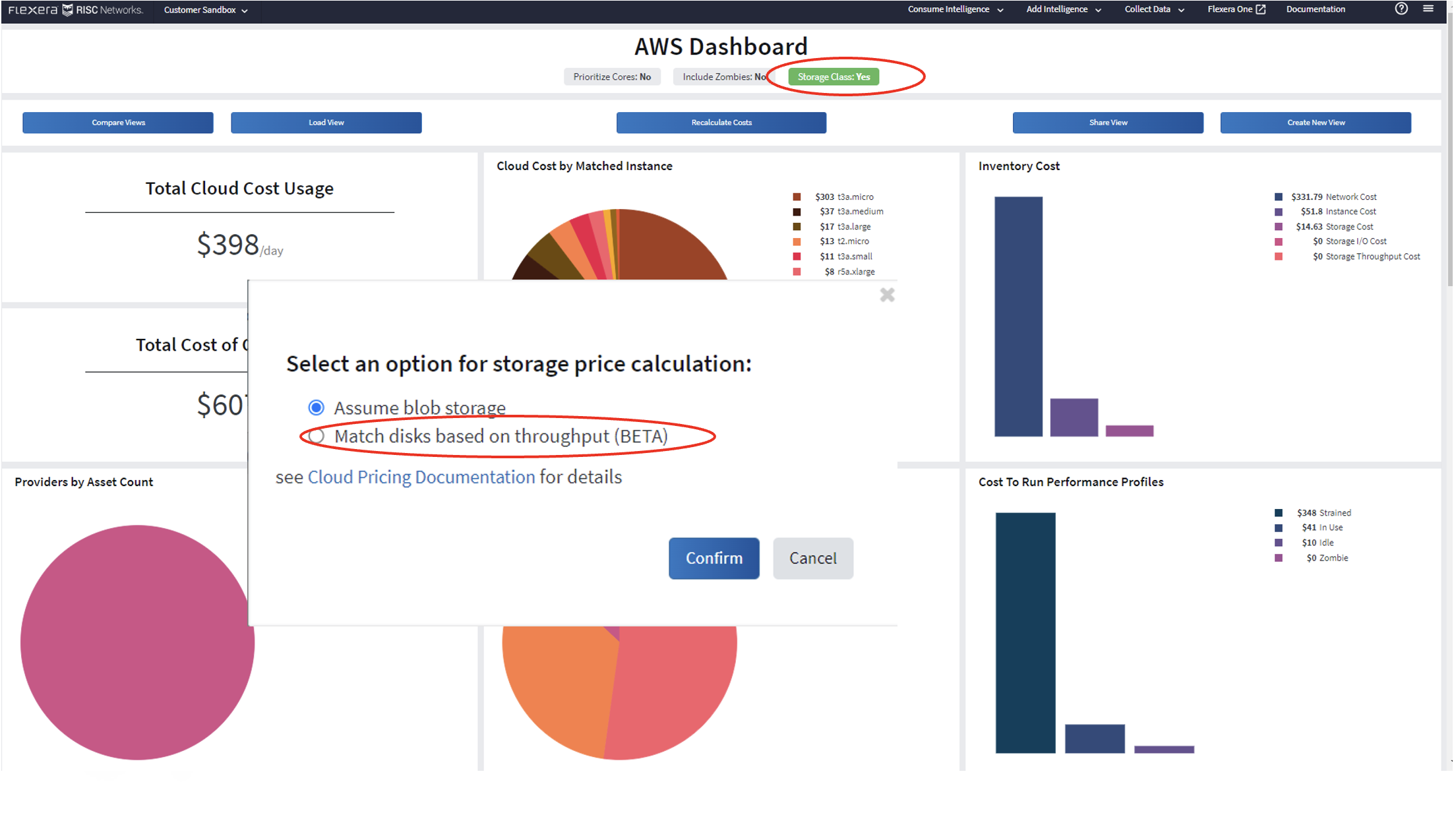The width and height of the screenshot is (1456, 815).
Task: Open the help question mark icon
Action: pos(1401,9)
